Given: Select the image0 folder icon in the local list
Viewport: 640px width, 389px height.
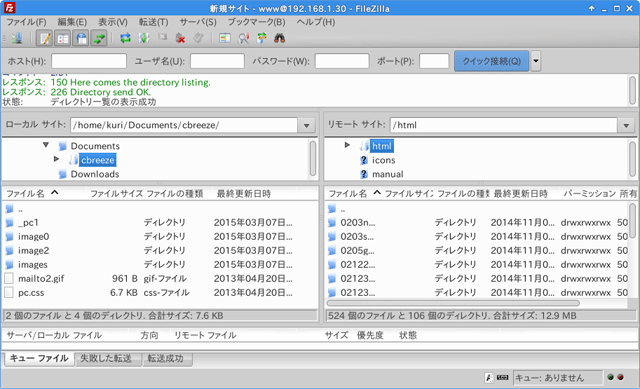Looking at the screenshot, I should (9, 237).
